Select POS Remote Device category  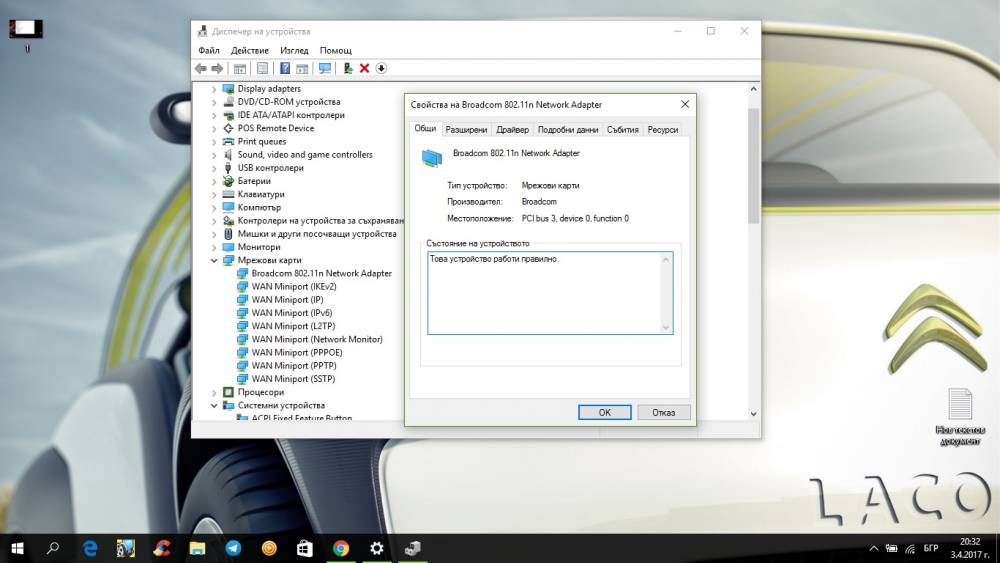point(276,128)
